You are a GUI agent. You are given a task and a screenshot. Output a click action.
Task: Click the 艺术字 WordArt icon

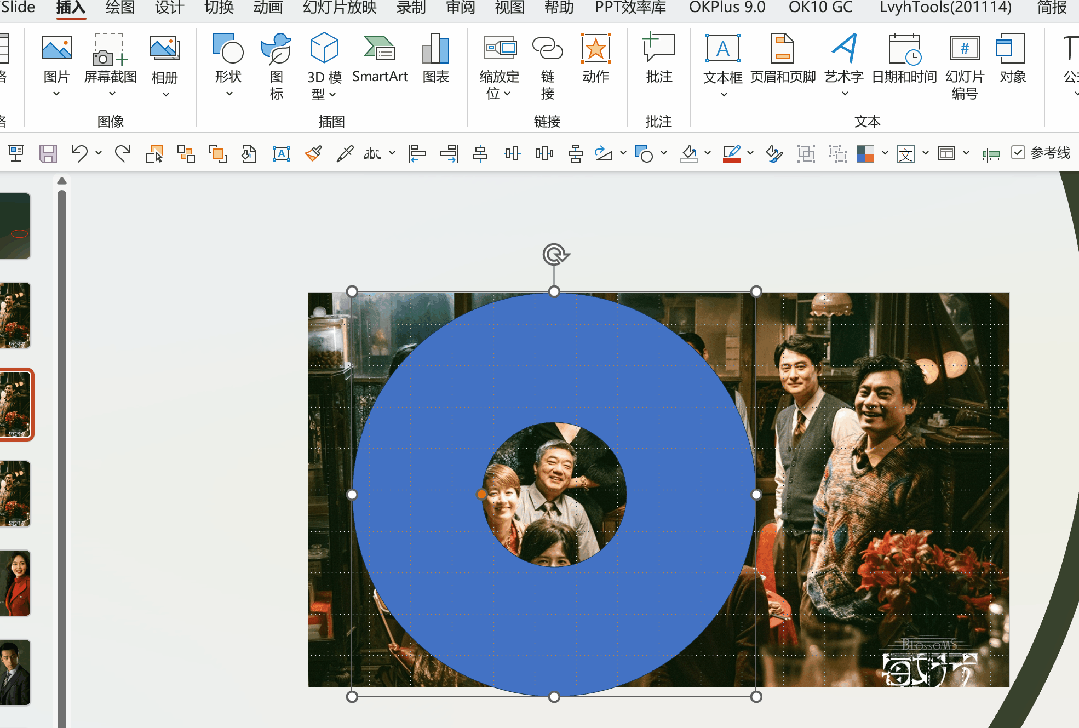pos(844,48)
